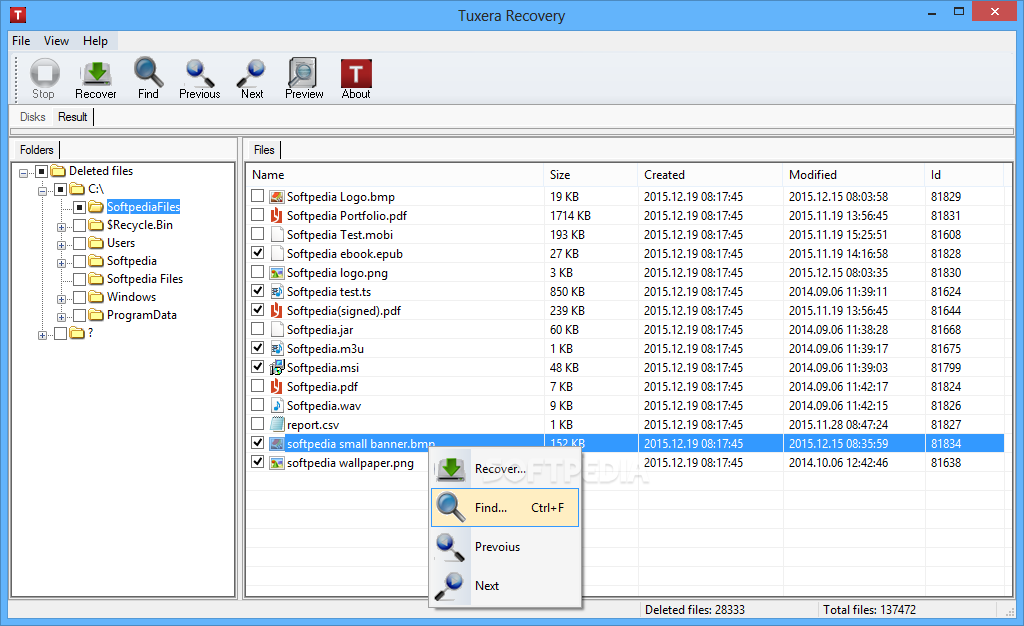
Task: Check the Softpedia.jar checkbox
Action: [x=257, y=328]
